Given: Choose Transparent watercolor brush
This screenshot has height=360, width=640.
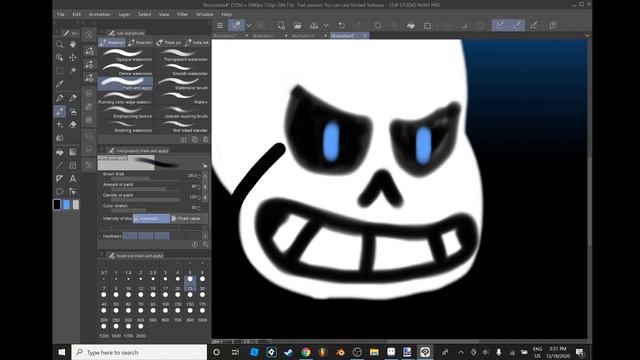Looking at the screenshot, I should click(182, 56).
